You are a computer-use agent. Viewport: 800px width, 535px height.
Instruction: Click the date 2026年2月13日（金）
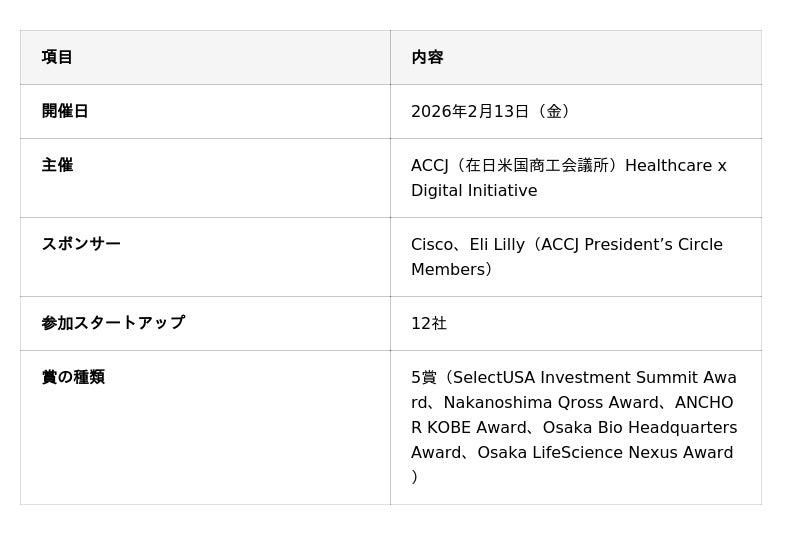[493, 111]
